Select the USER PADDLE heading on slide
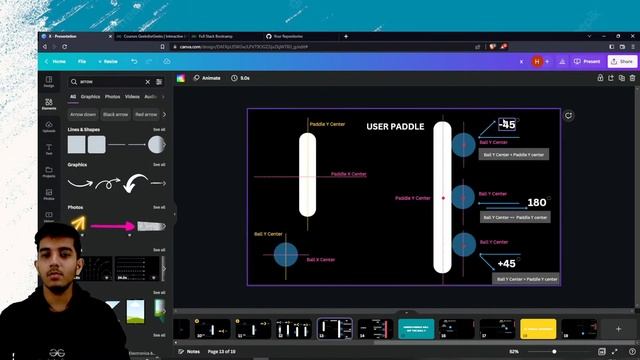The width and height of the screenshot is (640, 360). coord(395,127)
